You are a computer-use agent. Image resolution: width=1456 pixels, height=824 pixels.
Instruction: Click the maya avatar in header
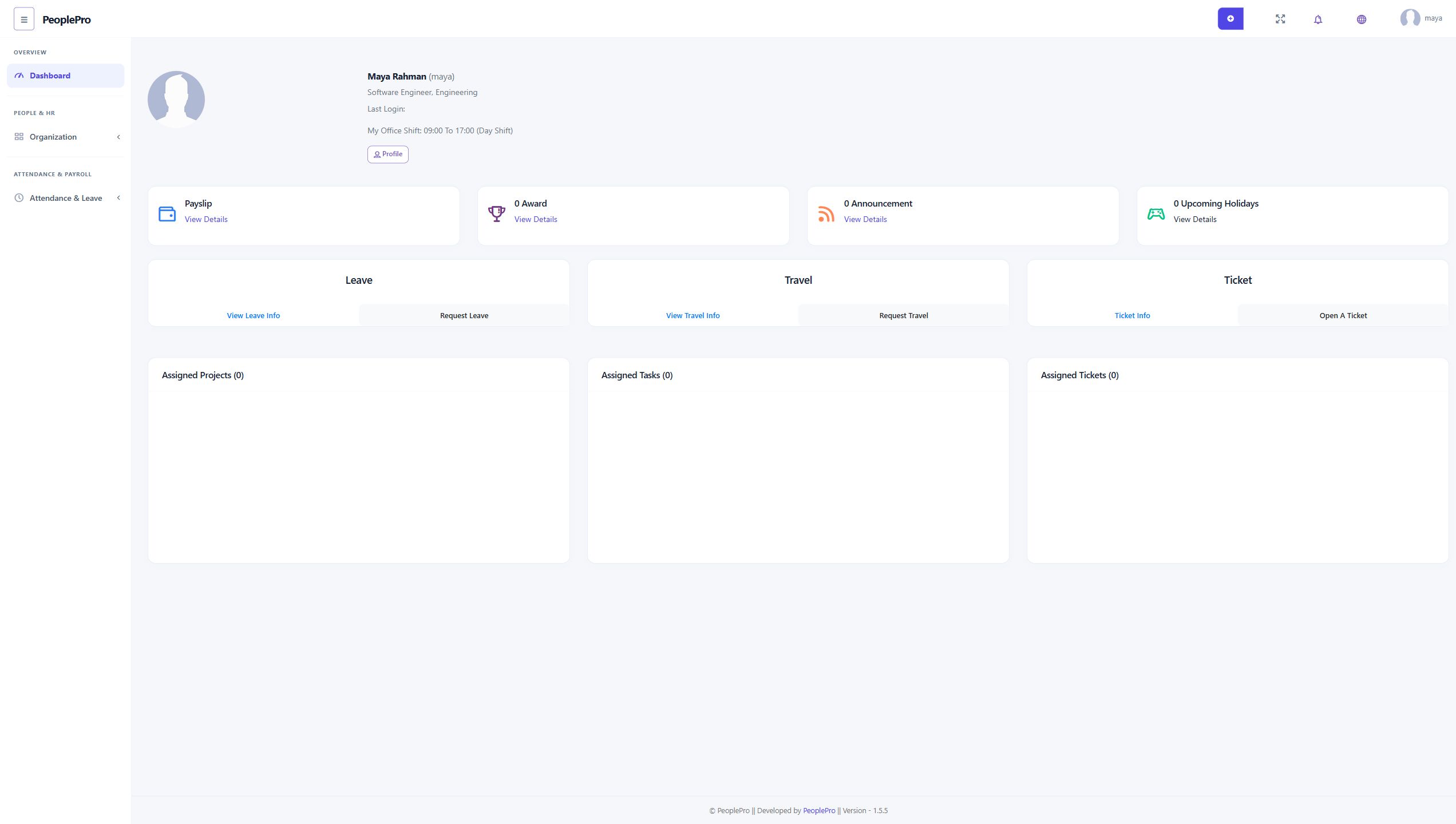(x=1410, y=18)
